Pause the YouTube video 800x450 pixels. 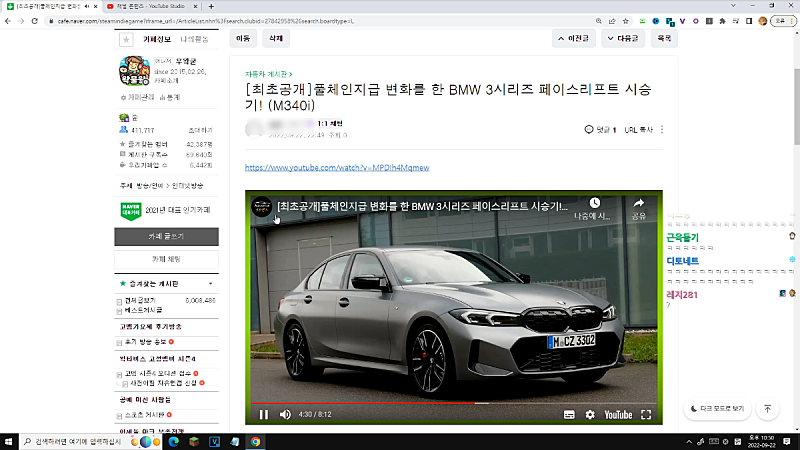pos(264,415)
